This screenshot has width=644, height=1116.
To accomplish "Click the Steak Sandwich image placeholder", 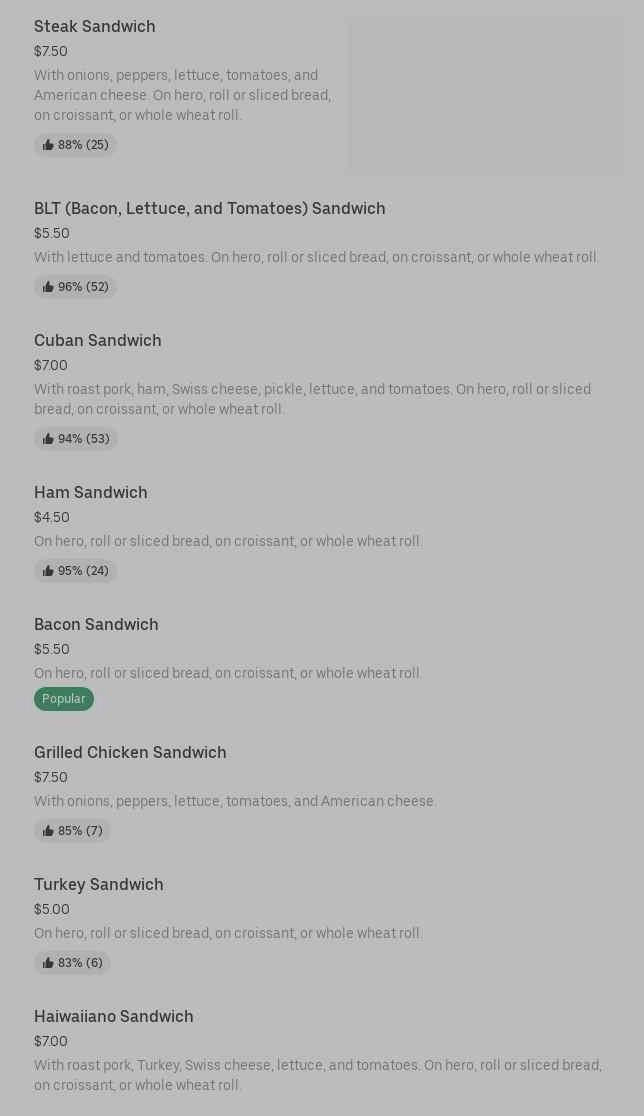I will coord(485,95).
